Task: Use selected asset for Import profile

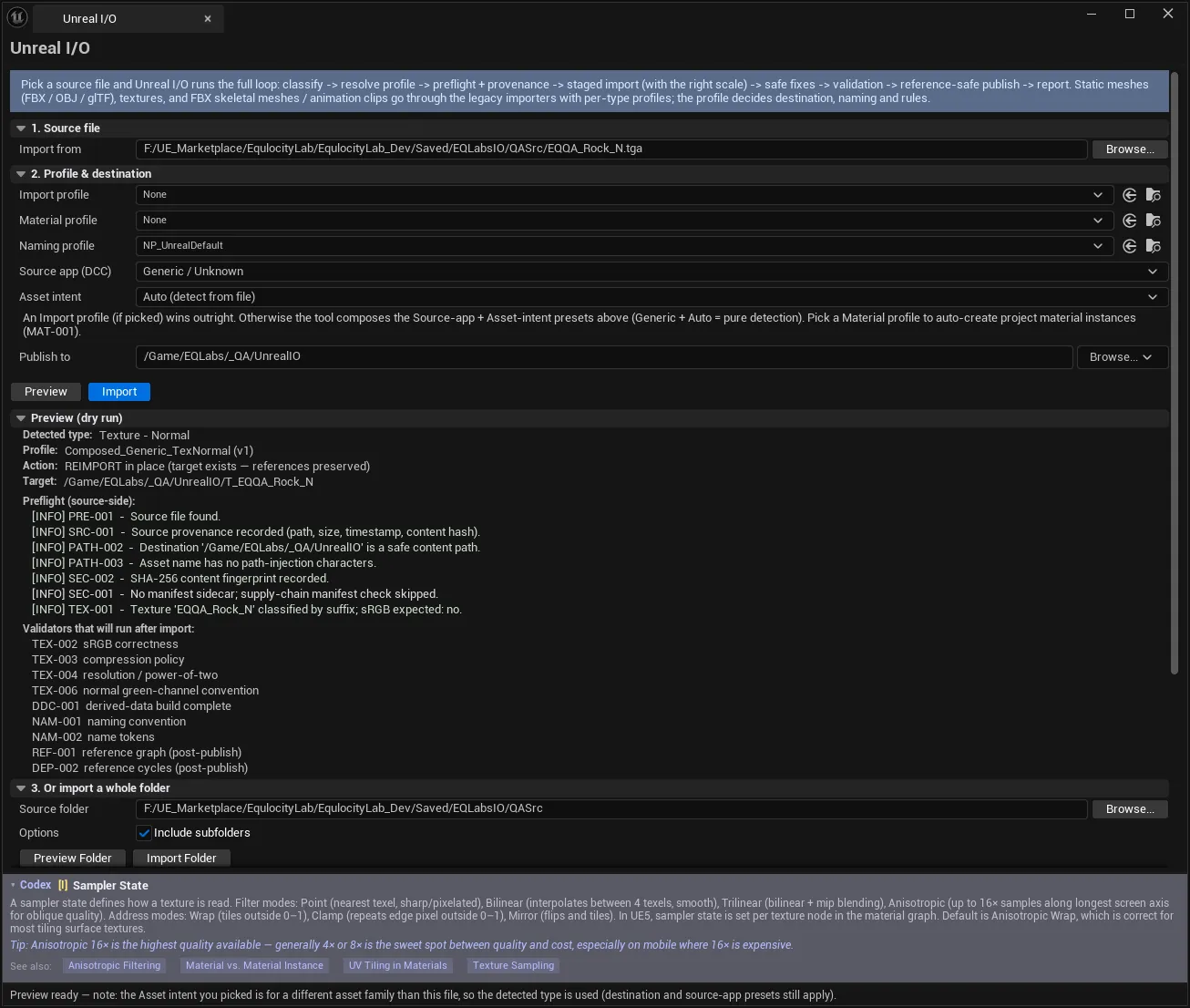Action: click(x=1130, y=195)
